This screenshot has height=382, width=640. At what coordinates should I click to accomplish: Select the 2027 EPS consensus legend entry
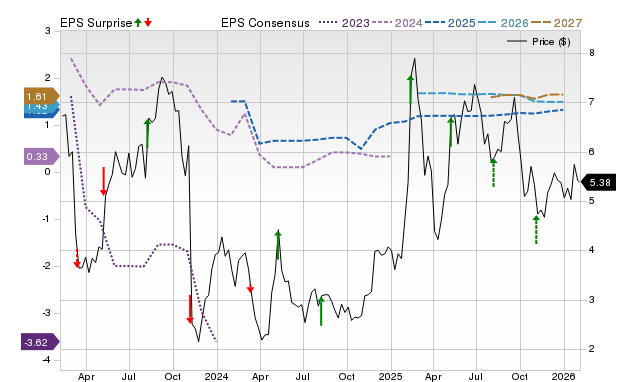[x=556, y=23]
